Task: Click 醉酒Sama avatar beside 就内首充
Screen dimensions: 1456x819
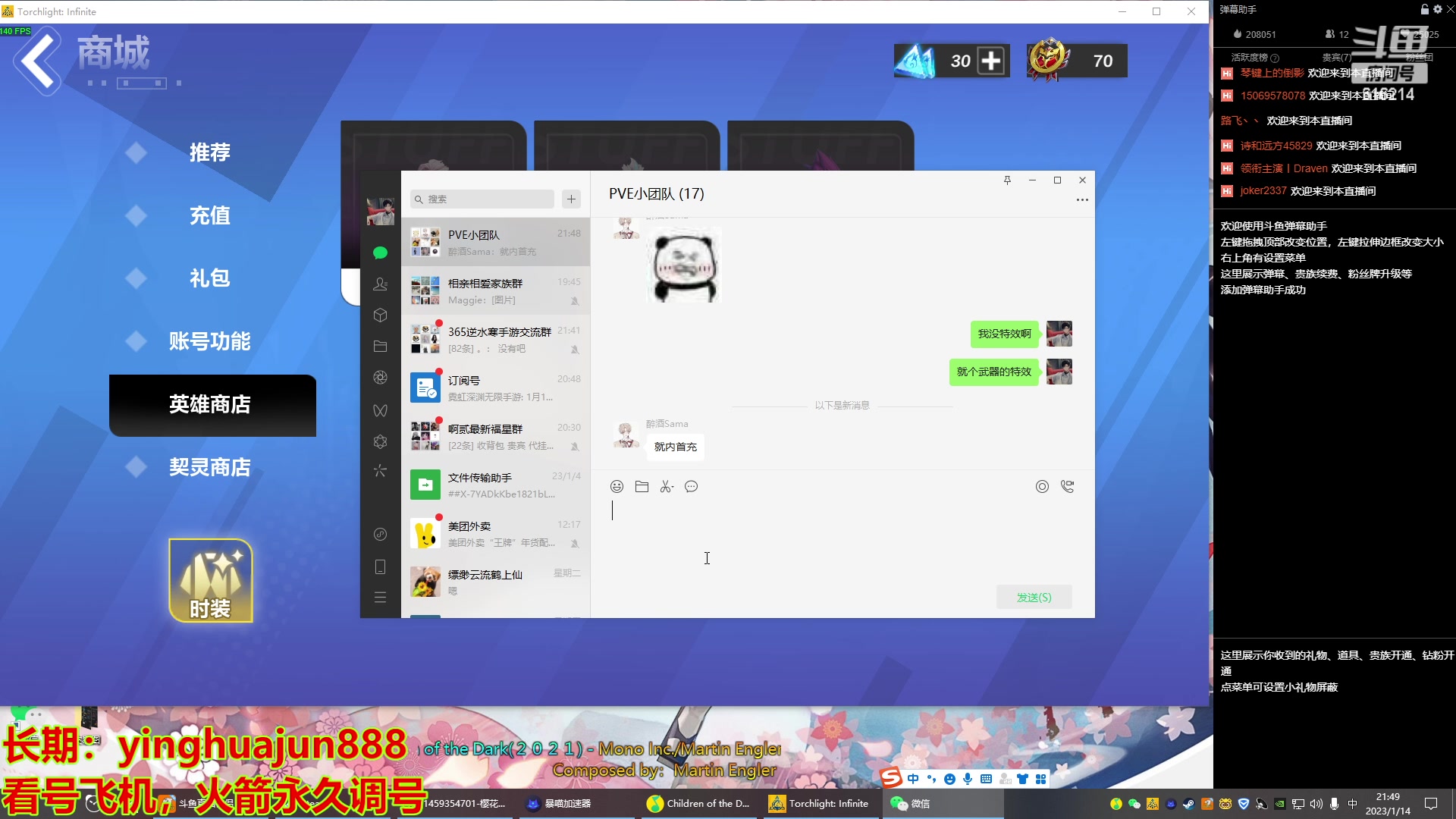Action: 626,435
